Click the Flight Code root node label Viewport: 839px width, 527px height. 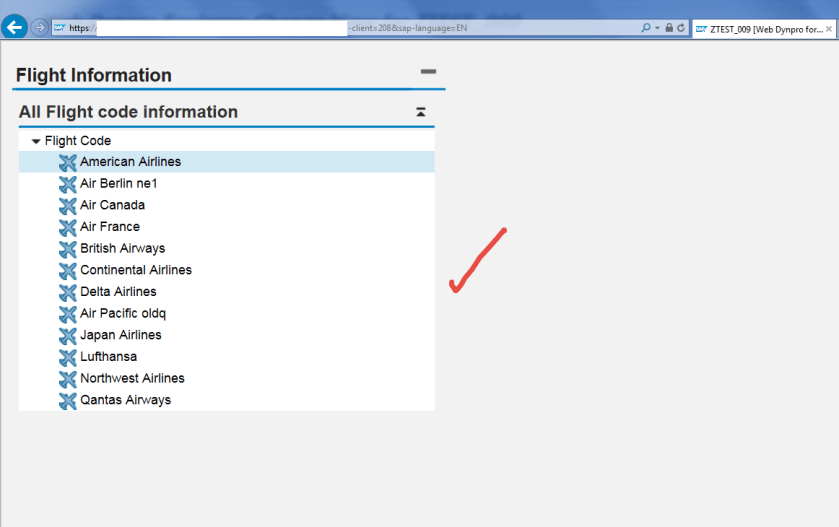click(78, 141)
